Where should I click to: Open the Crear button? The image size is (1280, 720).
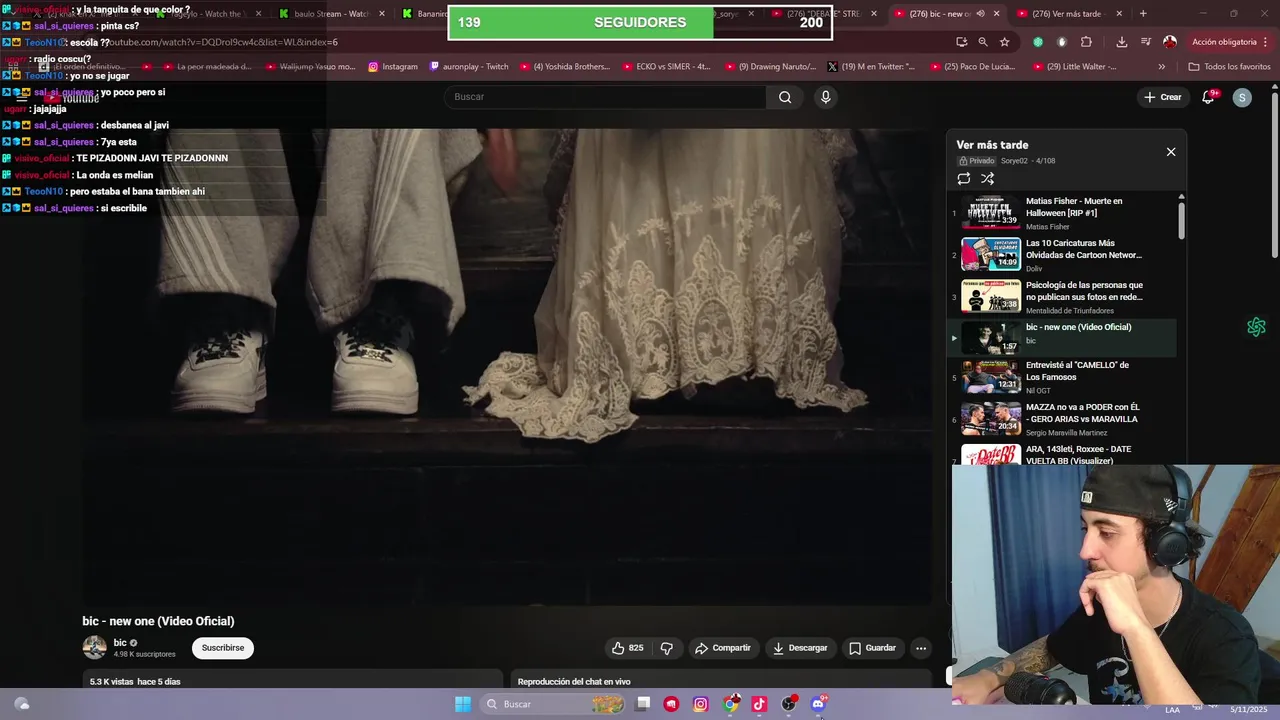click(x=1162, y=97)
